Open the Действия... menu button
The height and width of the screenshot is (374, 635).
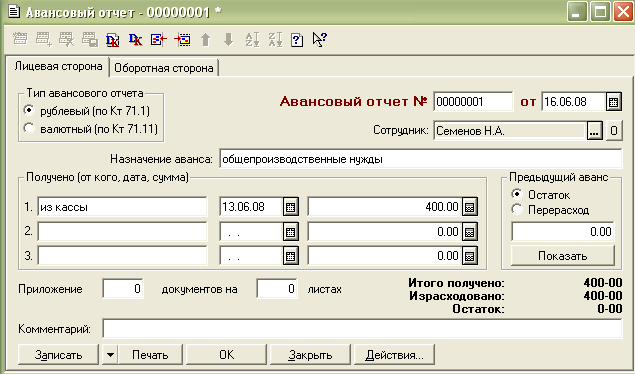[394, 355]
